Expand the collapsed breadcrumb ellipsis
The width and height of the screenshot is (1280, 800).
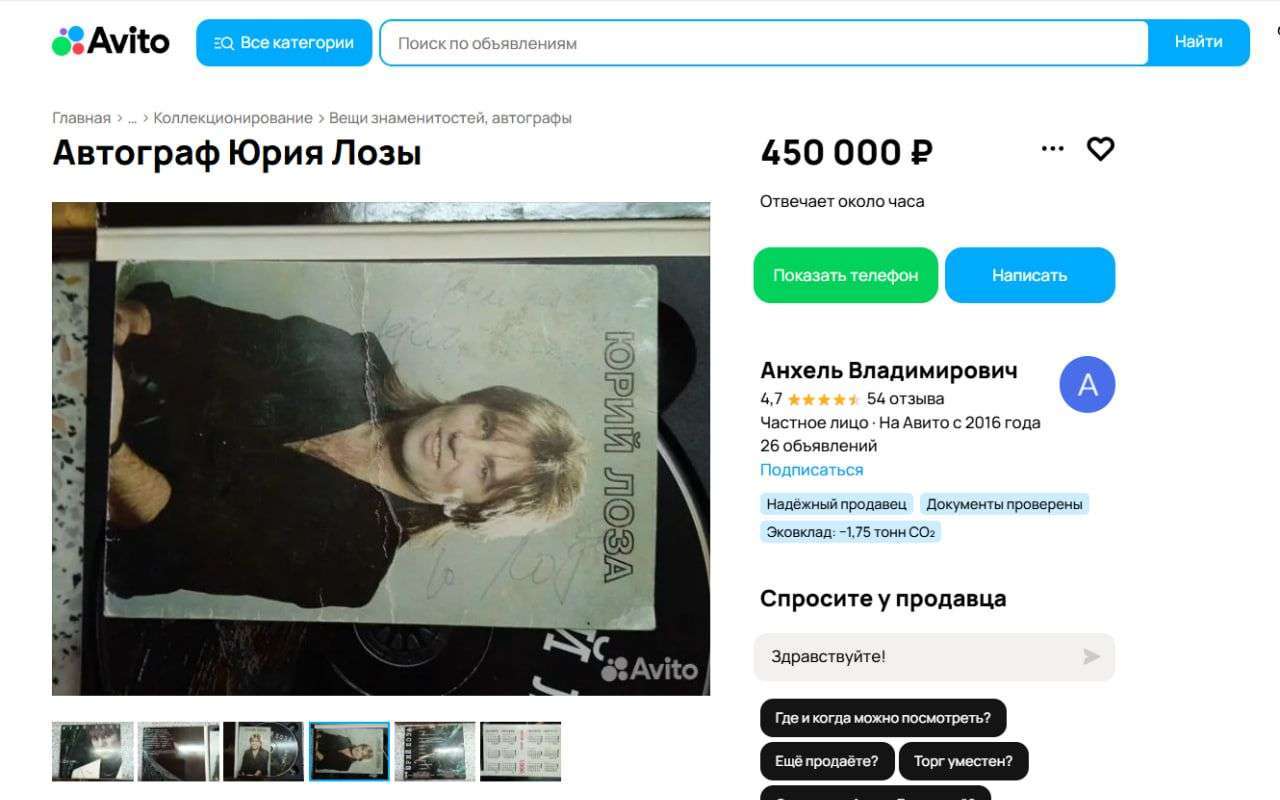point(132,118)
